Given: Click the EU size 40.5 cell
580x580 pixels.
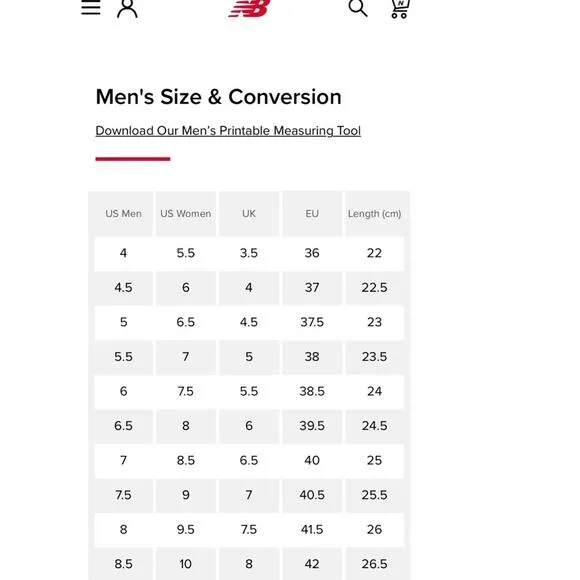Looking at the screenshot, I should (x=312, y=495).
